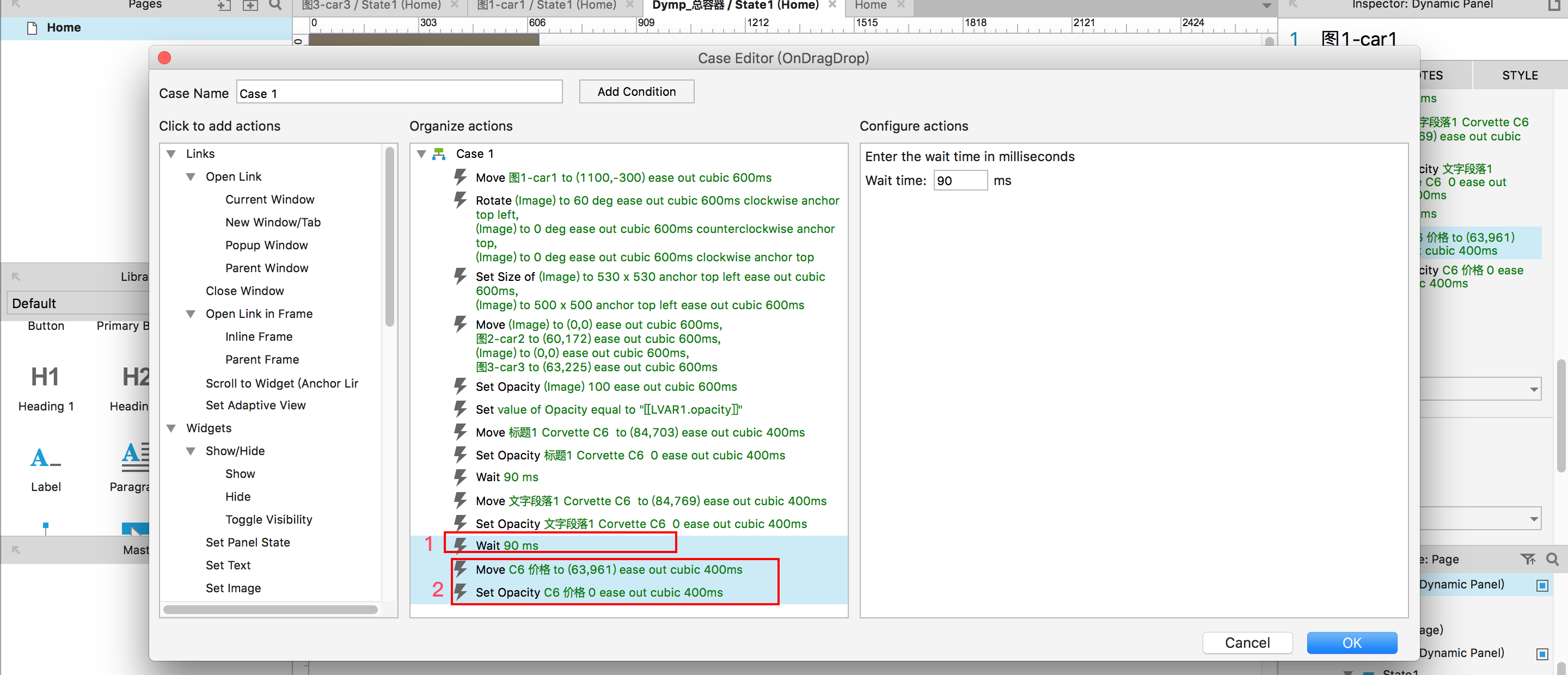Click the Add Folder icon in Pages panel

click(250, 5)
